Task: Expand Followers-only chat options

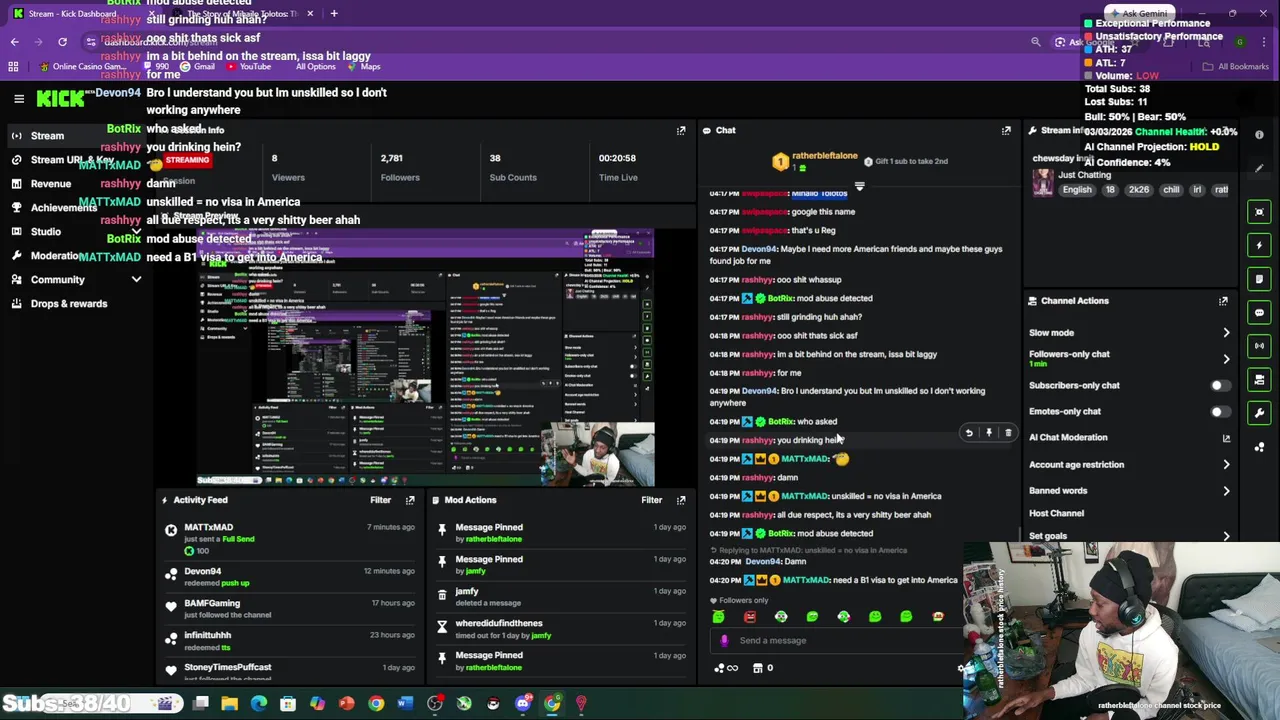Action: 1226,359
